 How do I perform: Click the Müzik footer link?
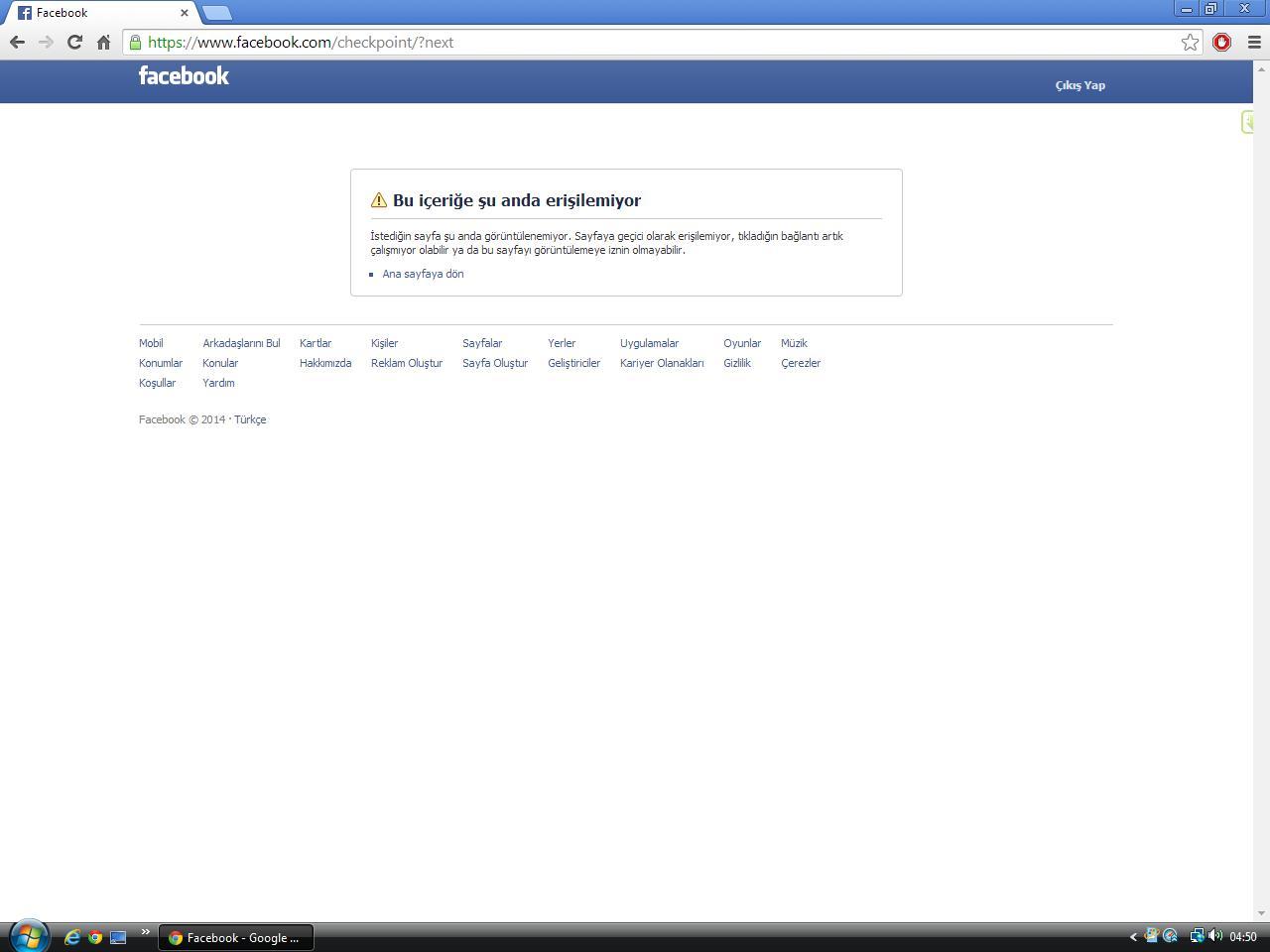[794, 343]
